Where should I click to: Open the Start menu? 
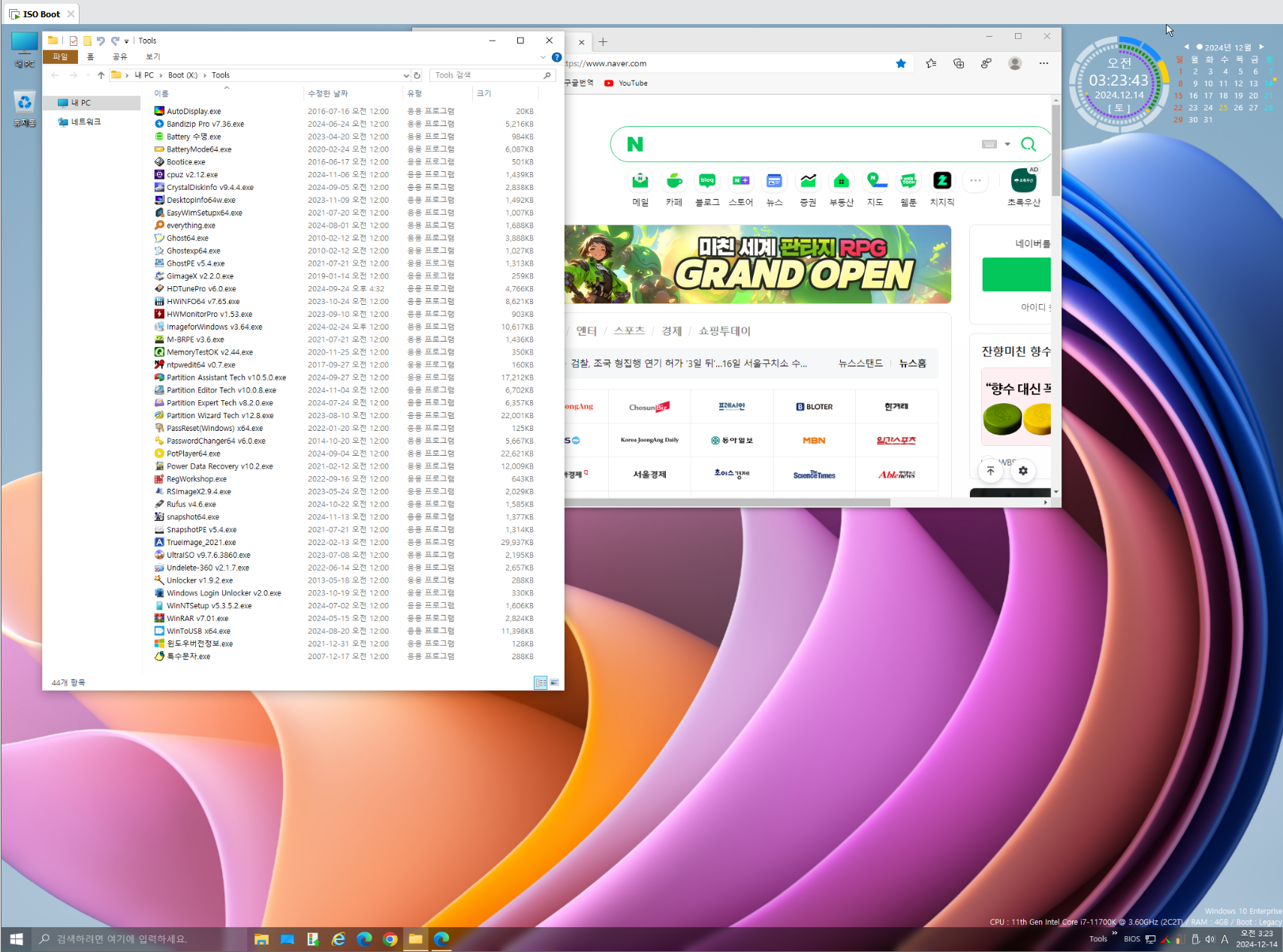pos(17,938)
